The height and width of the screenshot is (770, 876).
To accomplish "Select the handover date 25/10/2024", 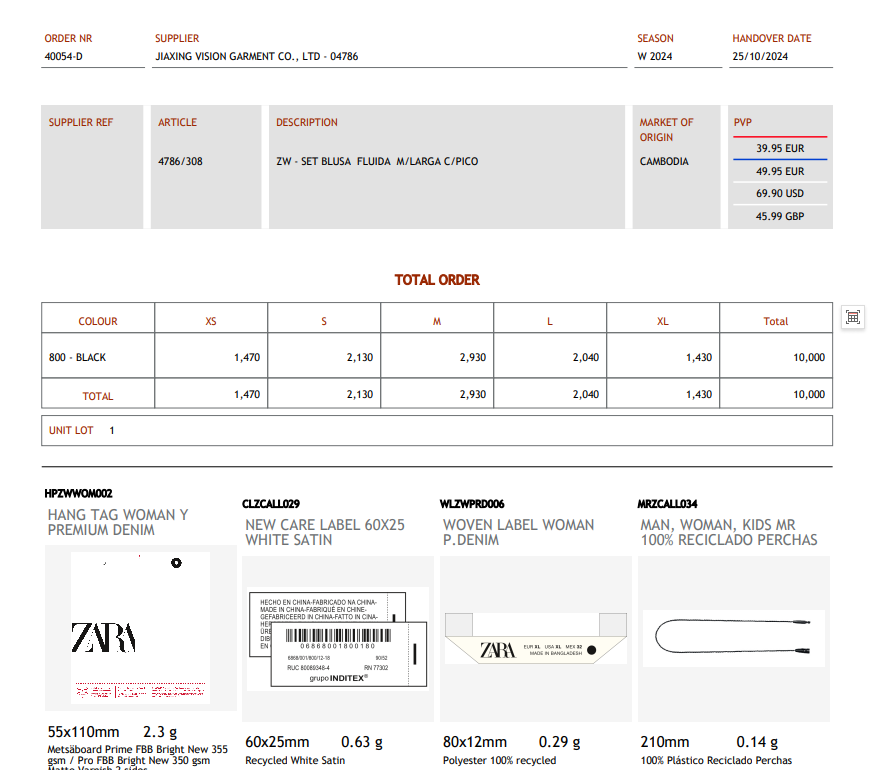I will (x=760, y=57).
